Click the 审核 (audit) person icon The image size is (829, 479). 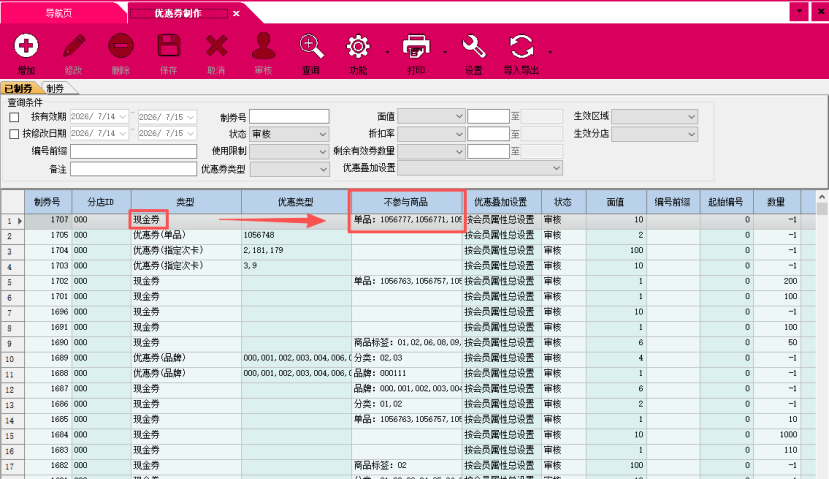click(263, 46)
